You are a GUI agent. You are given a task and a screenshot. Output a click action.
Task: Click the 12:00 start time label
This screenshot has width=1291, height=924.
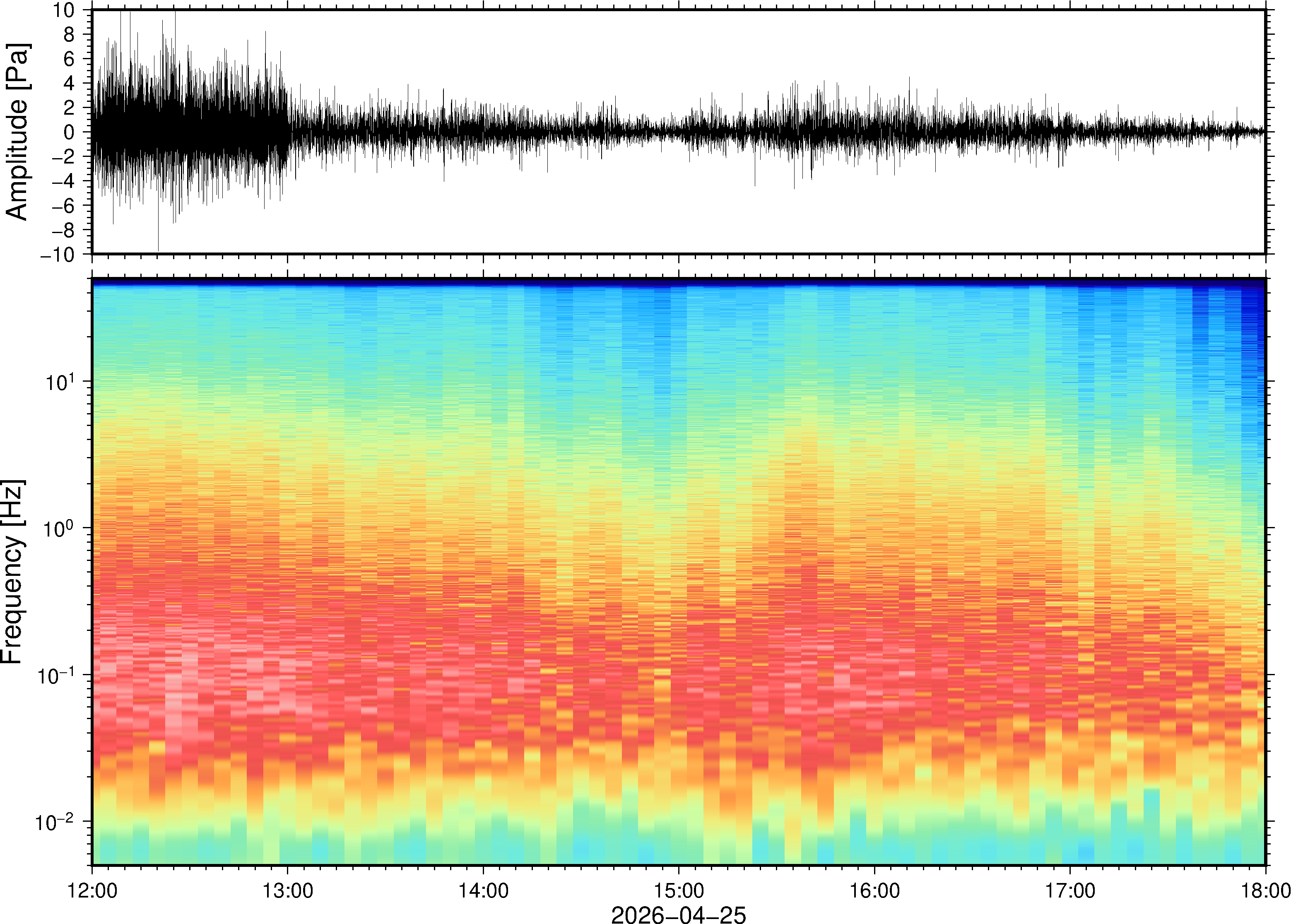coord(92,890)
